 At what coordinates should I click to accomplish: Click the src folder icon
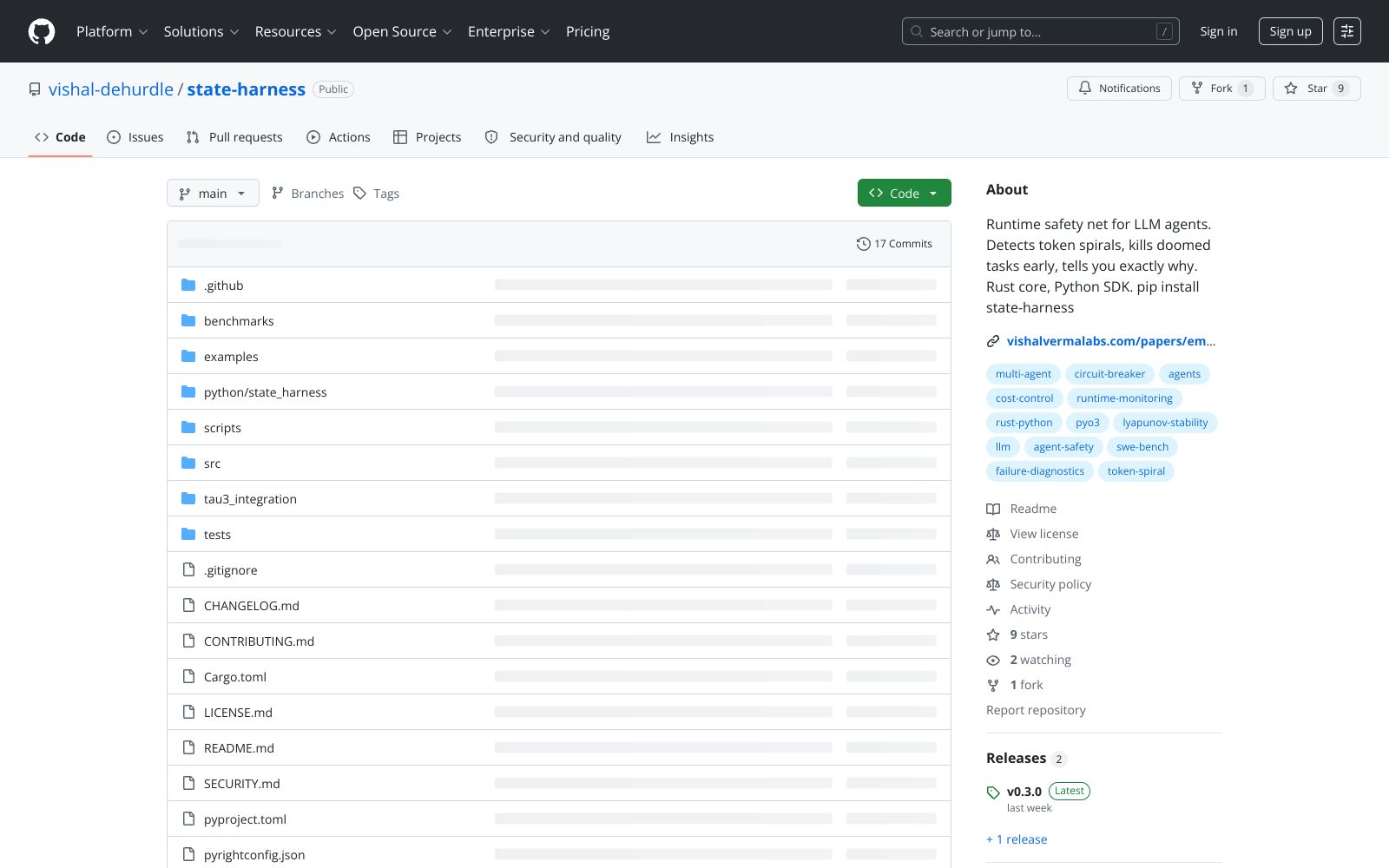click(188, 463)
